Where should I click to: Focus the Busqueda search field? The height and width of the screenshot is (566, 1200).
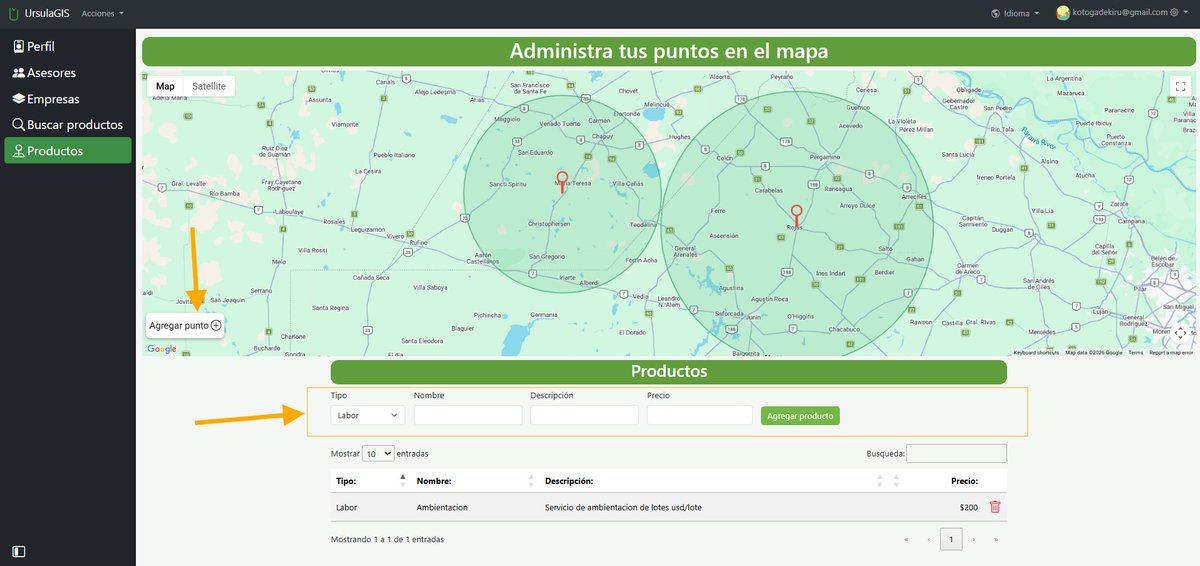957,453
